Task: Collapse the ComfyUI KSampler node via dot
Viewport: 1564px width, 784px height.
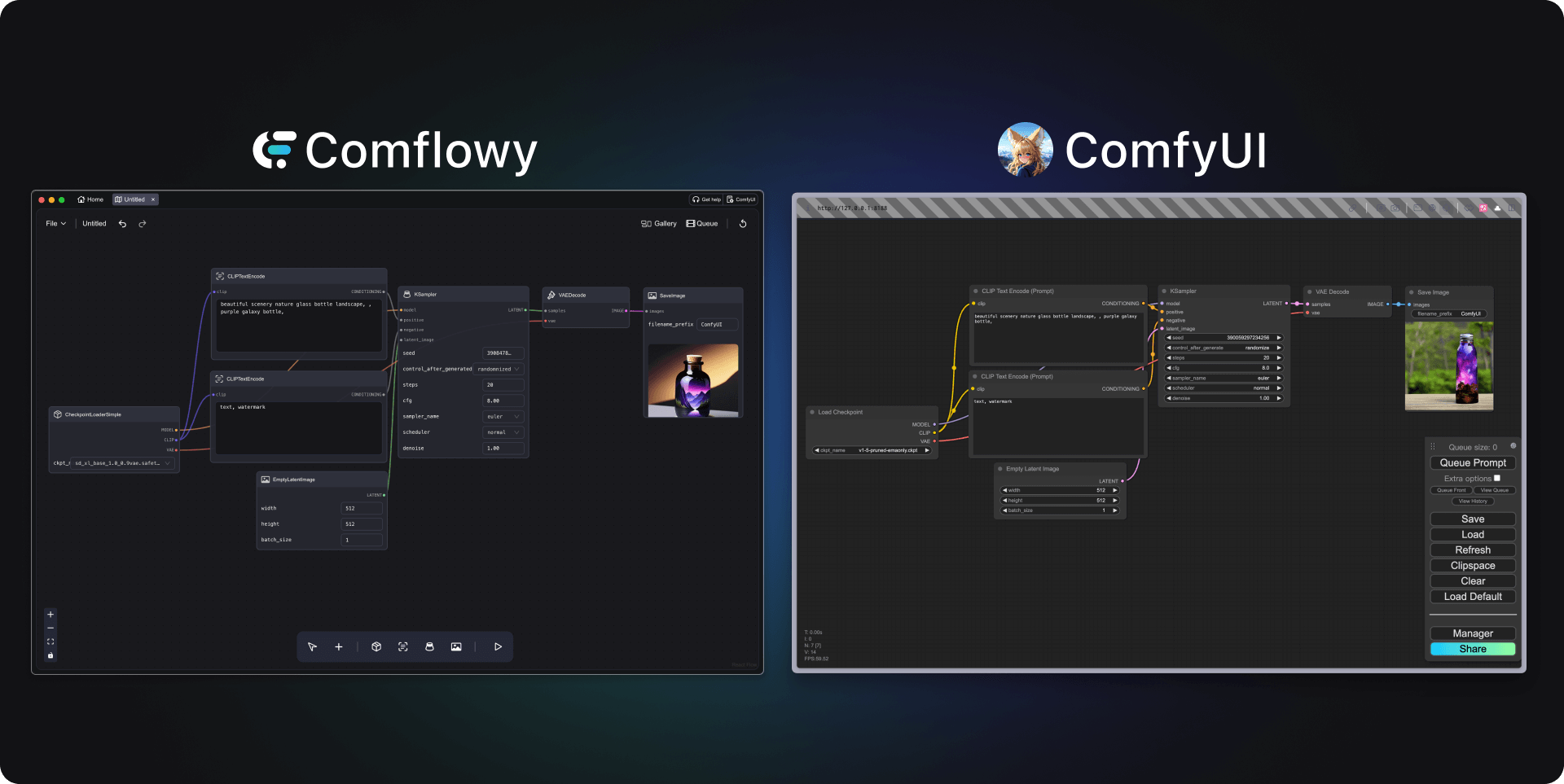Action: [x=1164, y=291]
